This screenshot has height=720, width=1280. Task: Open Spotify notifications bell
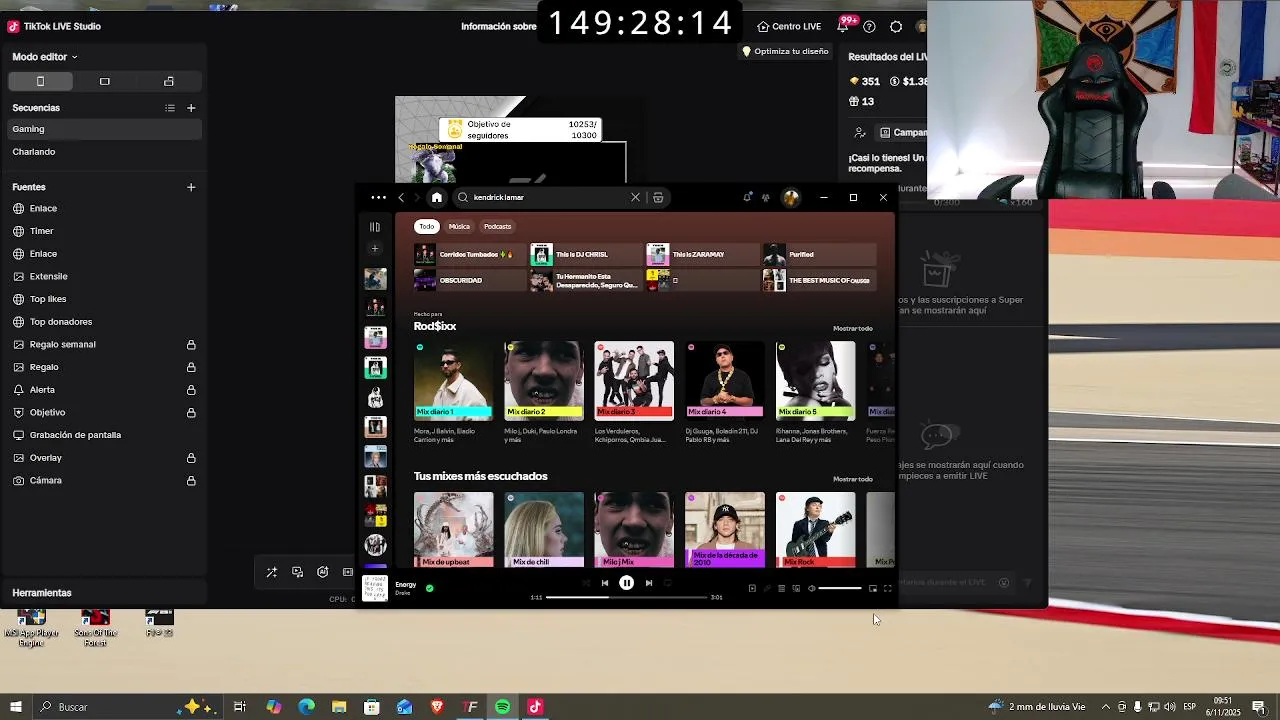point(747,197)
